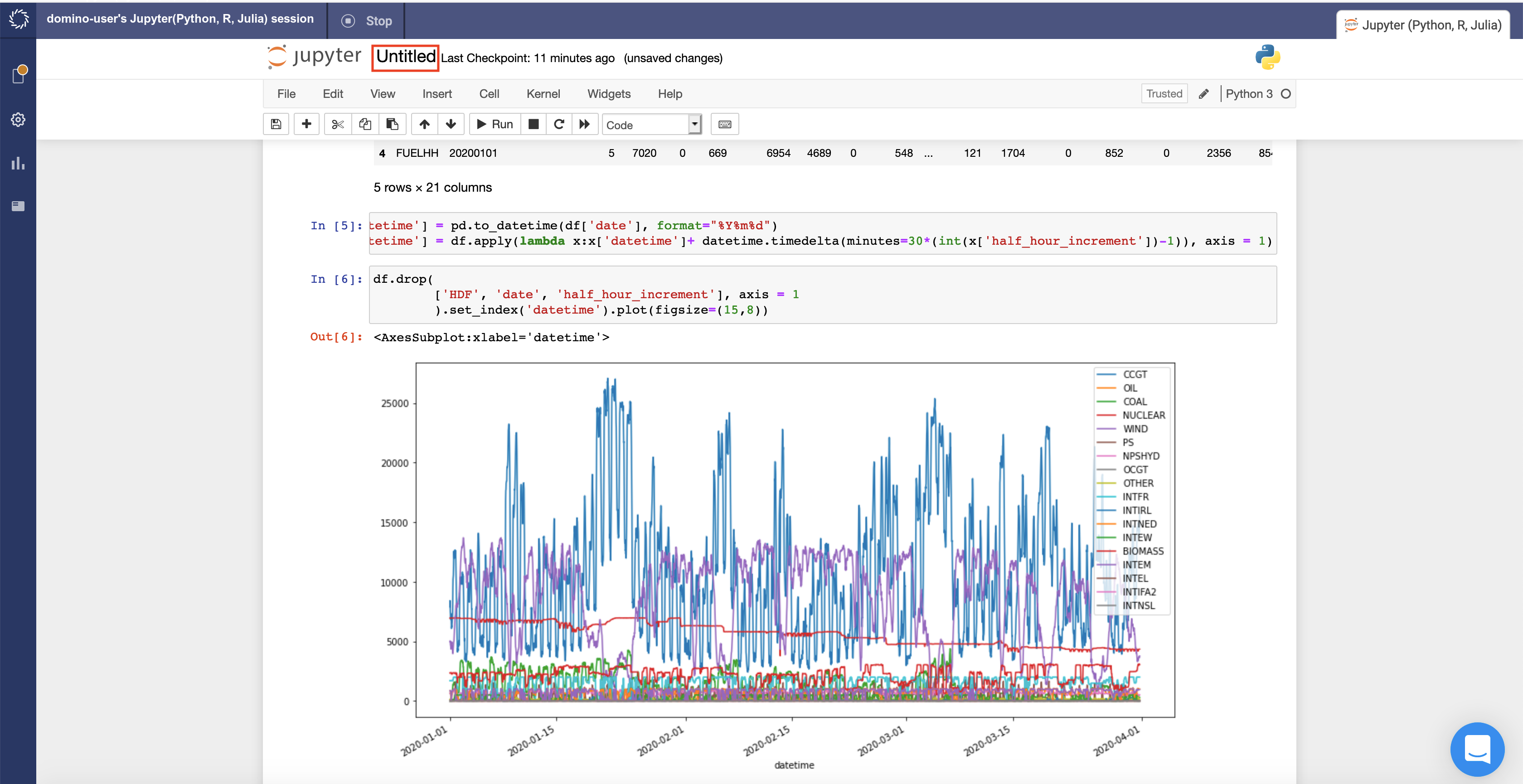
Task: Copy selected cells
Action: [x=365, y=124]
